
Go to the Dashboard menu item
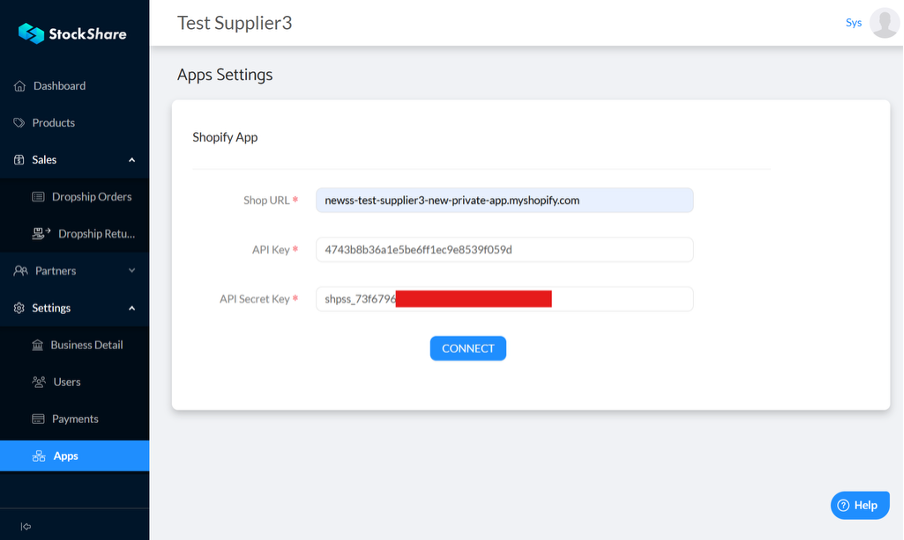click(x=59, y=86)
